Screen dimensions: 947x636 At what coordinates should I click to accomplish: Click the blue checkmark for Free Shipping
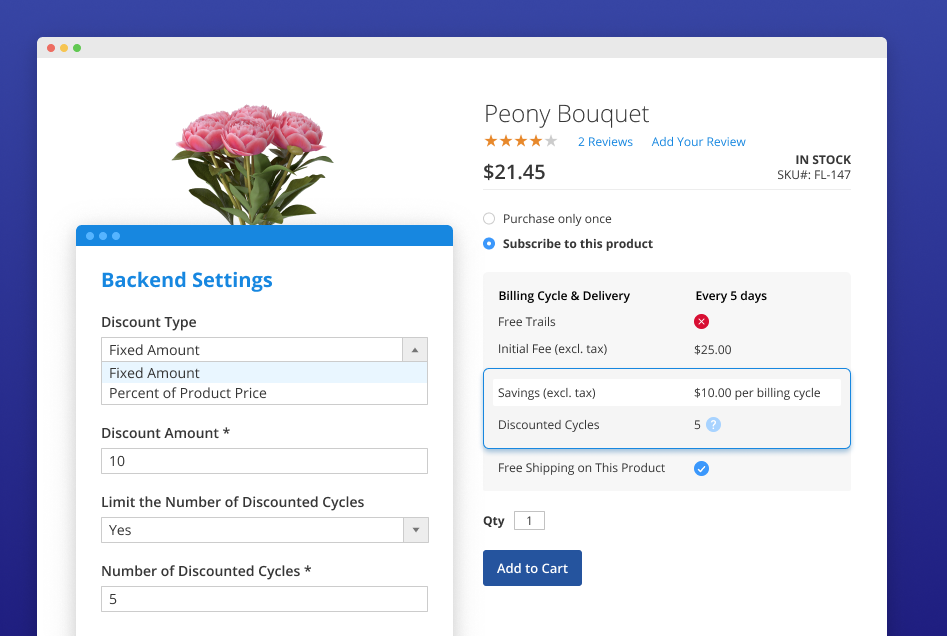click(701, 468)
